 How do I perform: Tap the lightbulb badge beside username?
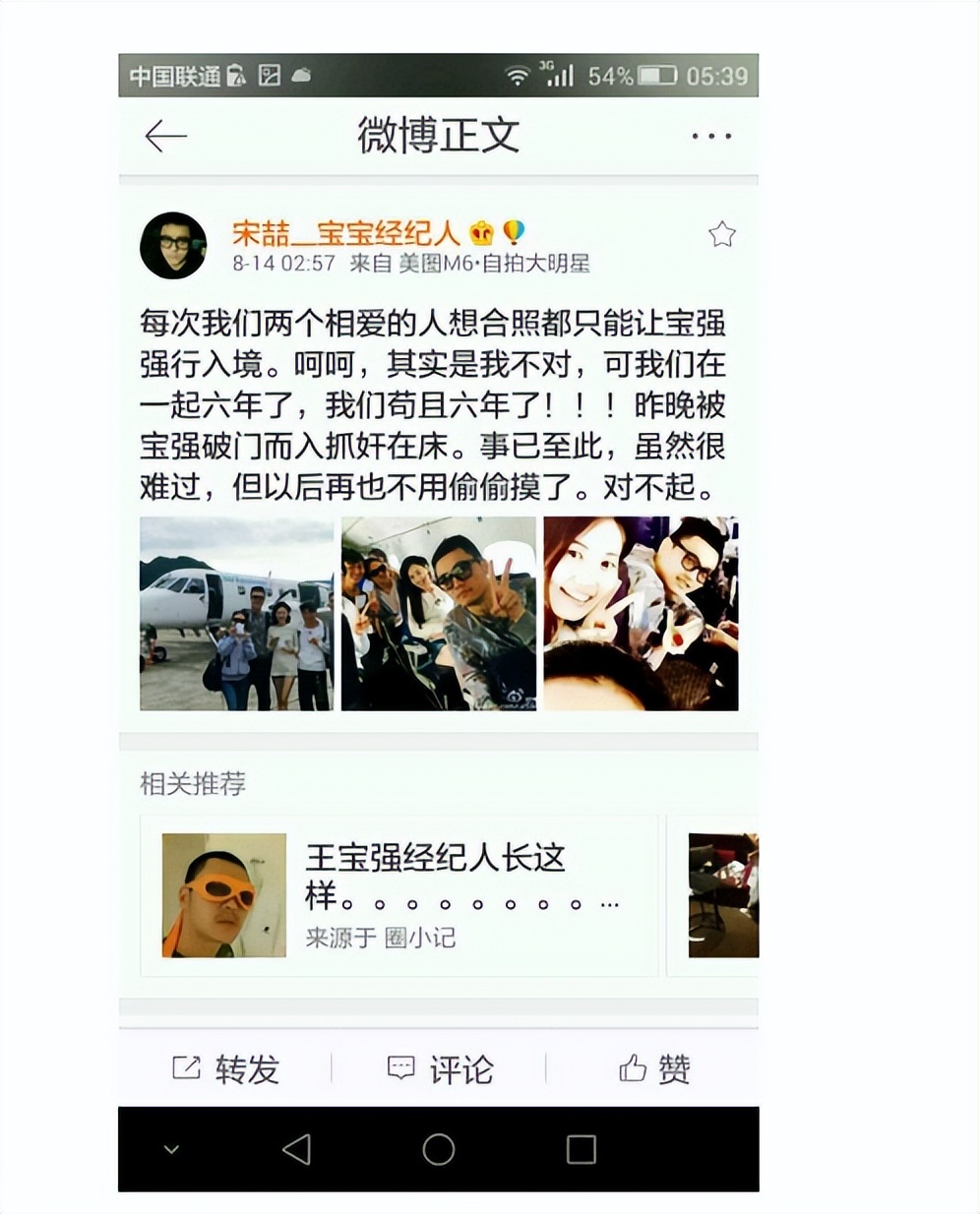tap(514, 232)
